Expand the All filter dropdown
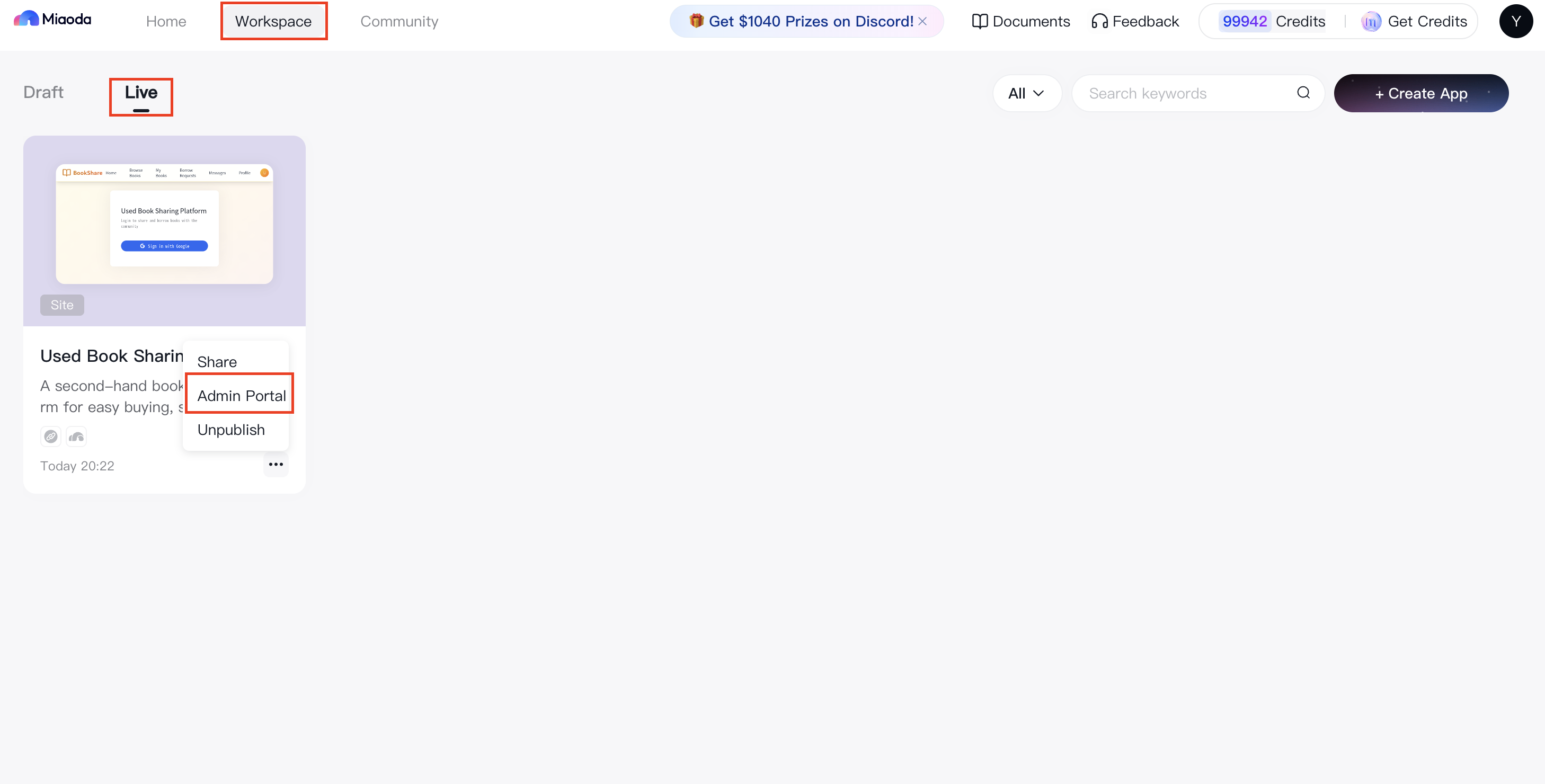The height and width of the screenshot is (784, 1545). [1027, 94]
